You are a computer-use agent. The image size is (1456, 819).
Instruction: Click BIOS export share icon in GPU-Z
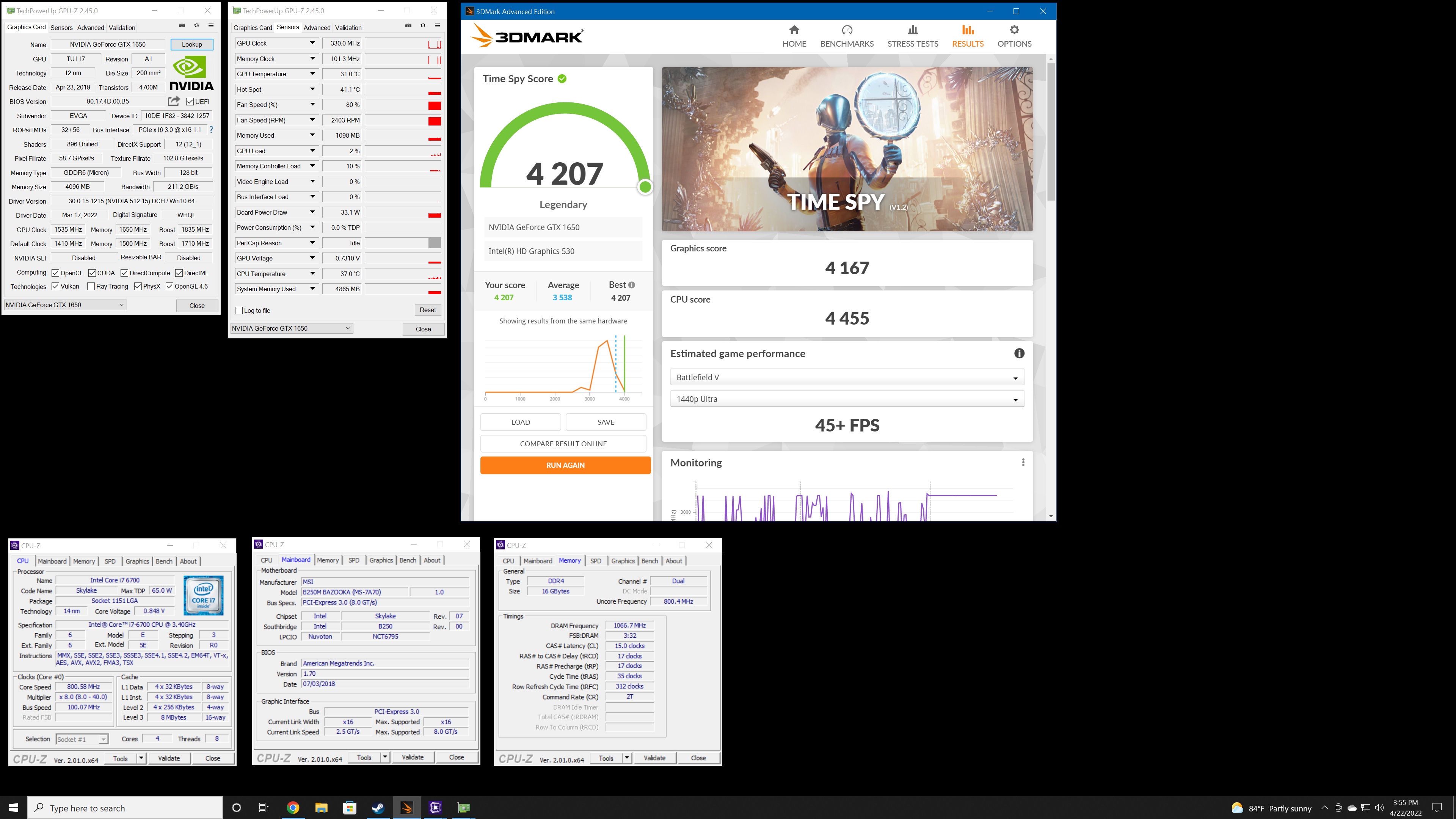tap(174, 101)
